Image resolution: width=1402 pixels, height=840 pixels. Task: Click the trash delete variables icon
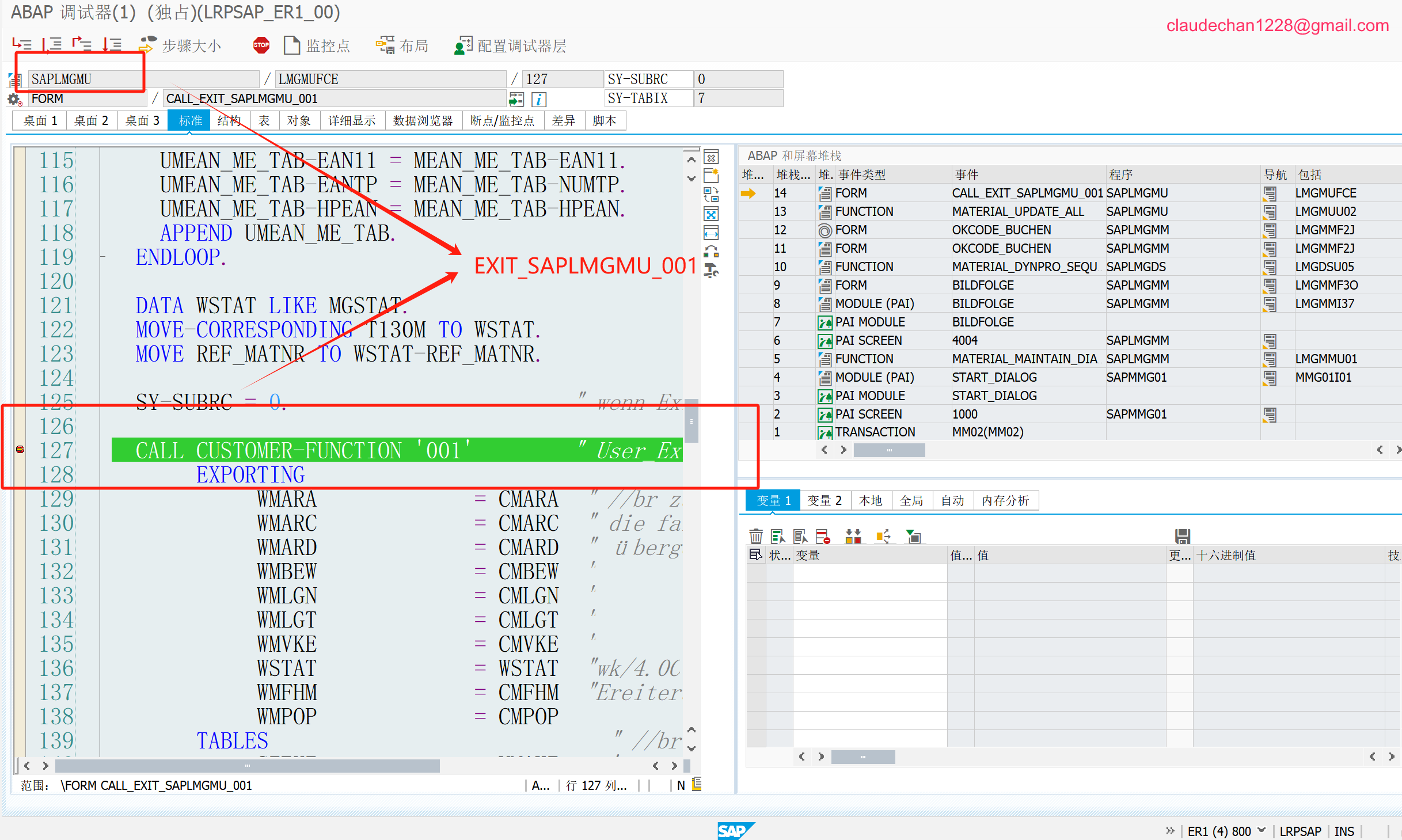pyautogui.click(x=755, y=537)
